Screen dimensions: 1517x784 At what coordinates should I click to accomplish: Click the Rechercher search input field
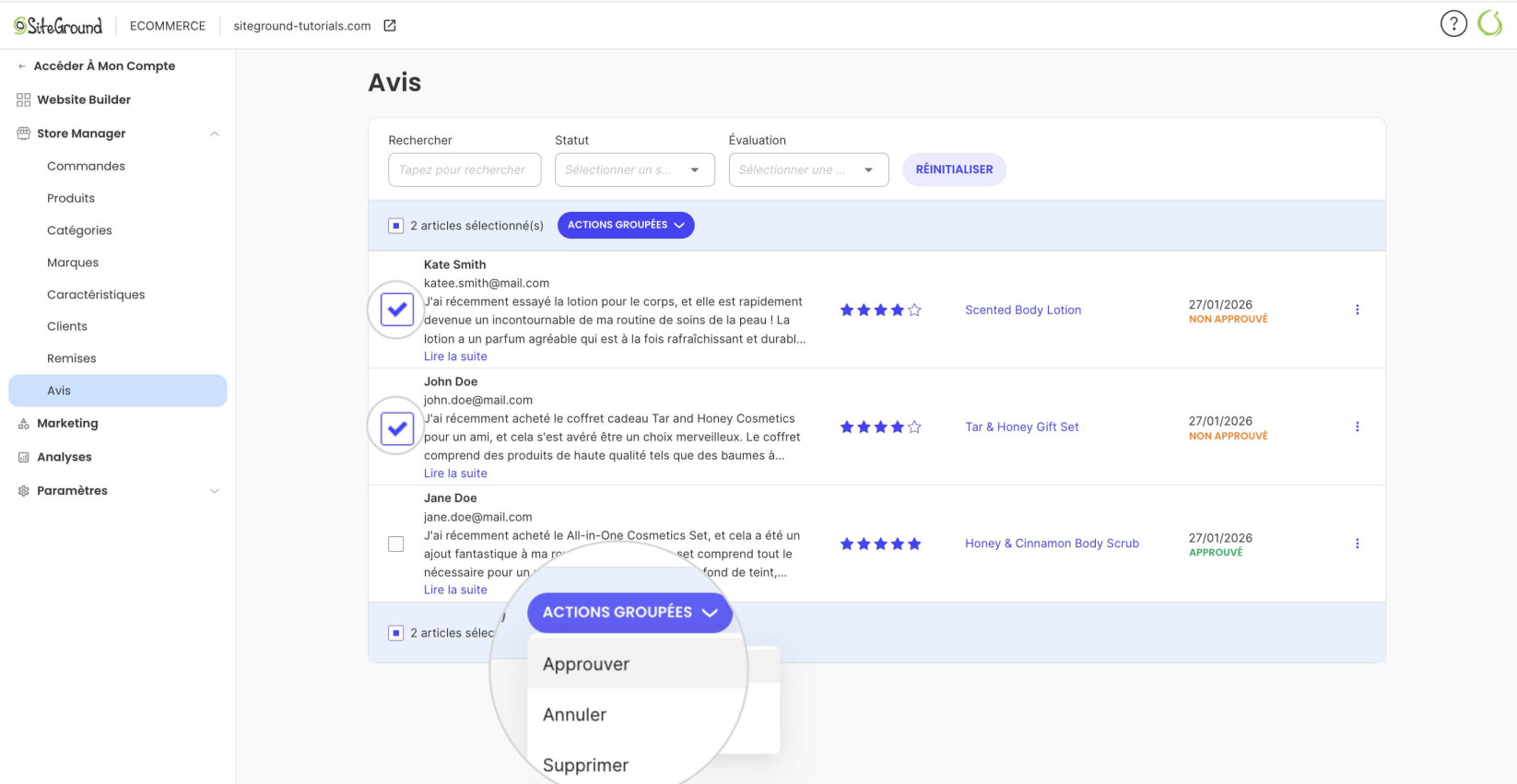pyautogui.click(x=465, y=170)
